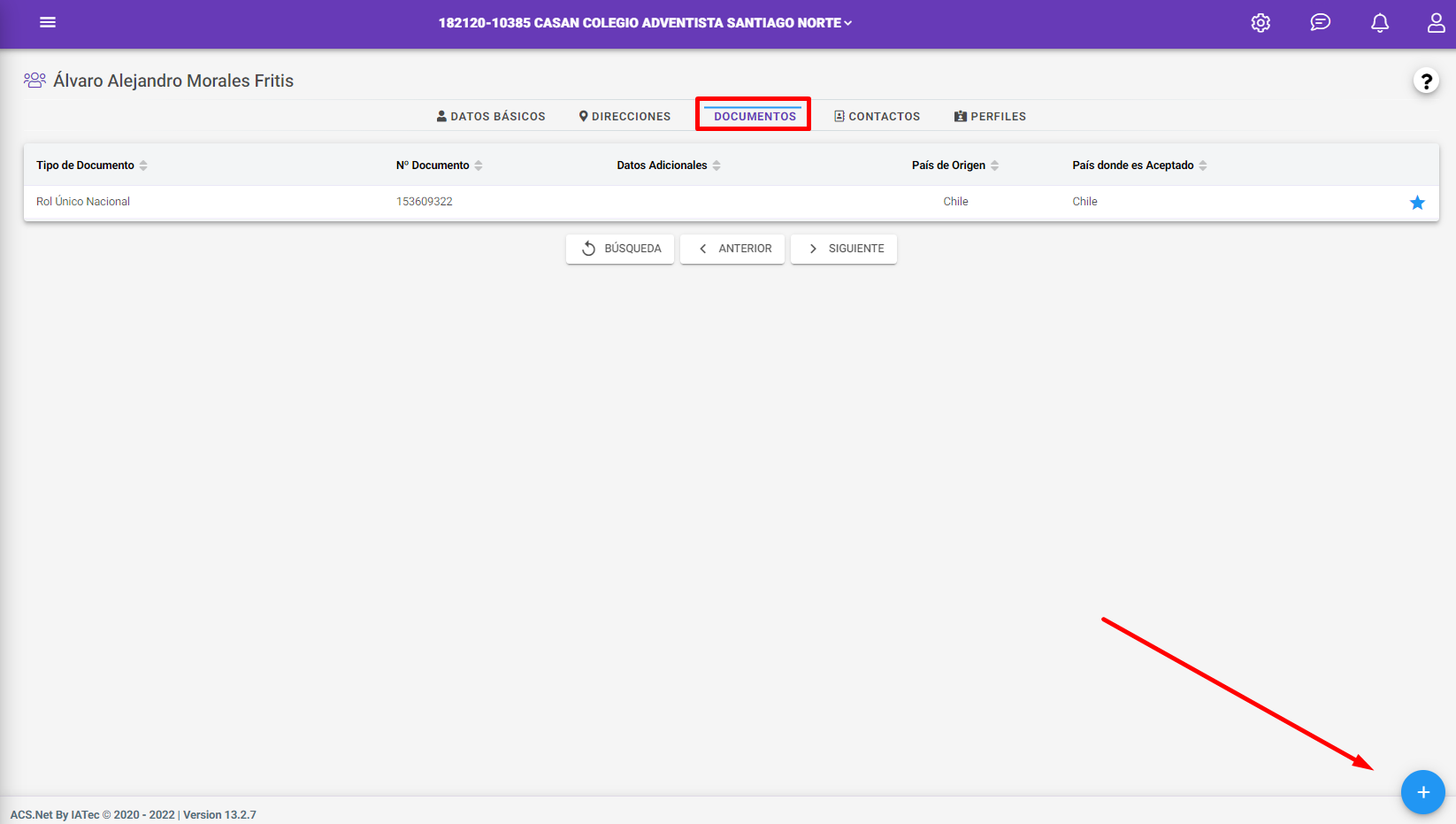Click the people group icon beside the name
The height and width of the screenshot is (824, 1456).
[34, 81]
